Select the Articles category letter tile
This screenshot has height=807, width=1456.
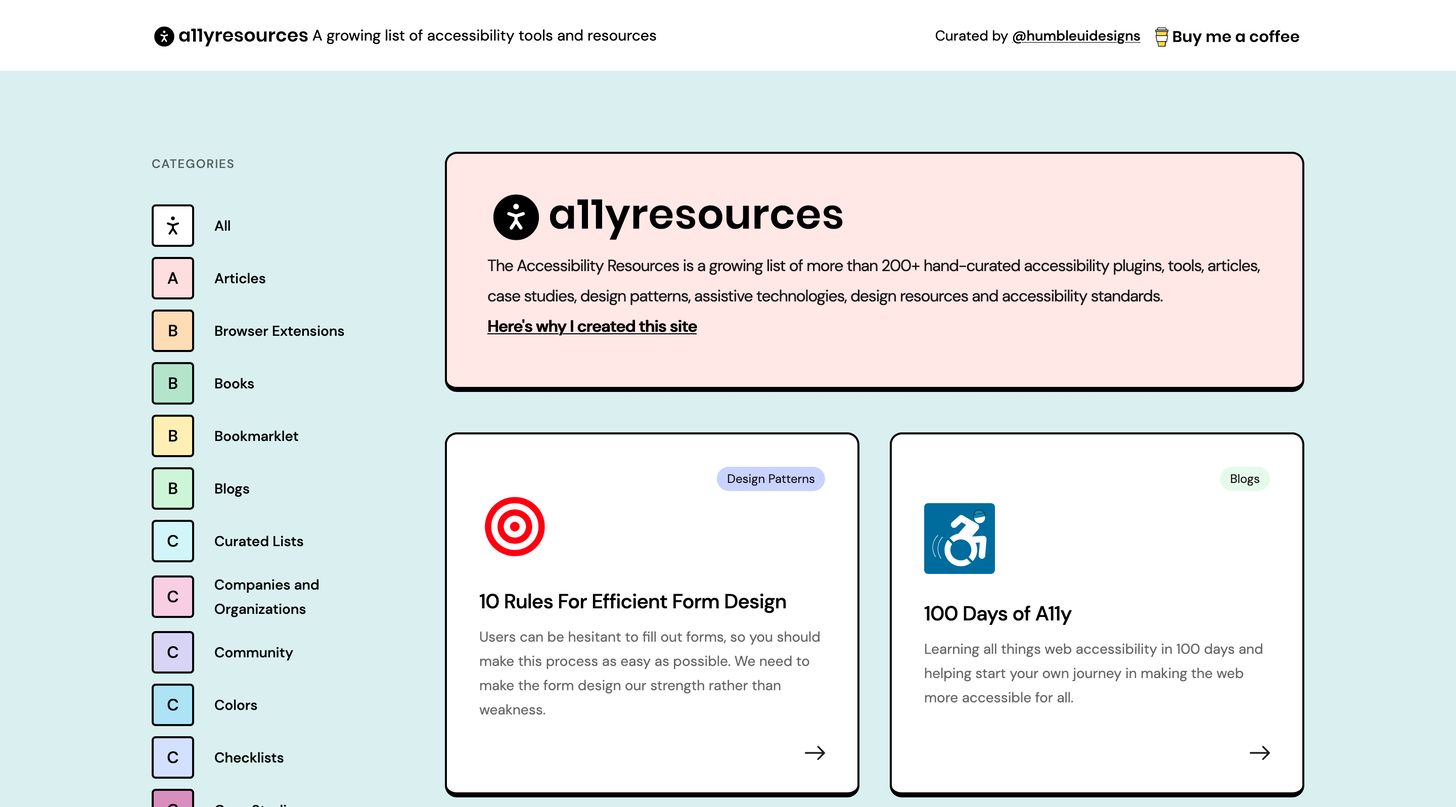tap(173, 278)
